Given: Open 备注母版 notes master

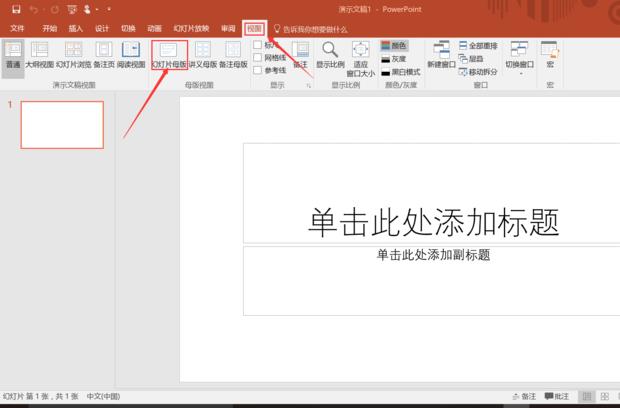Looking at the screenshot, I should [x=233, y=53].
